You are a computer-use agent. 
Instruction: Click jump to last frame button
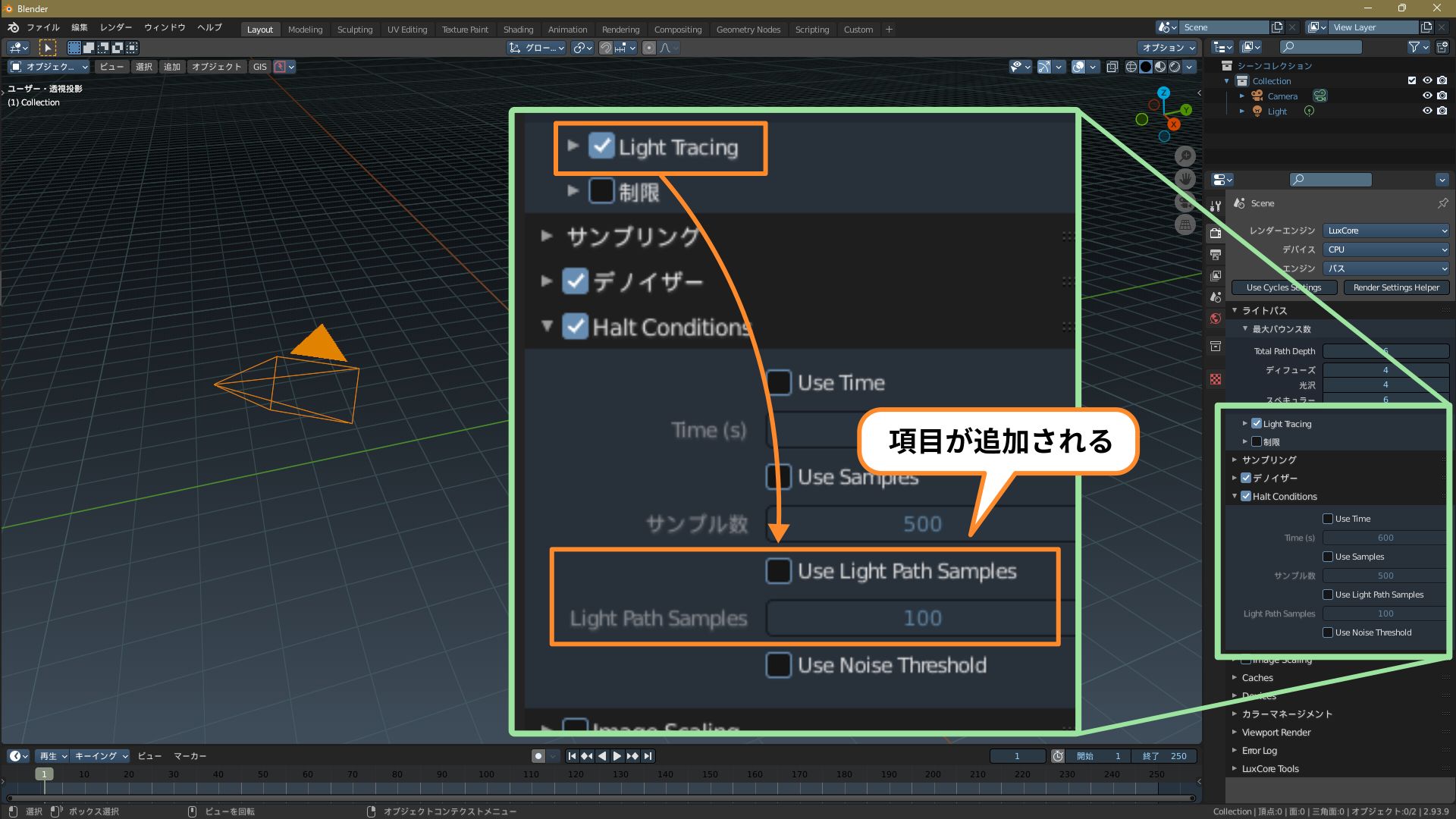[x=648, y=756]
